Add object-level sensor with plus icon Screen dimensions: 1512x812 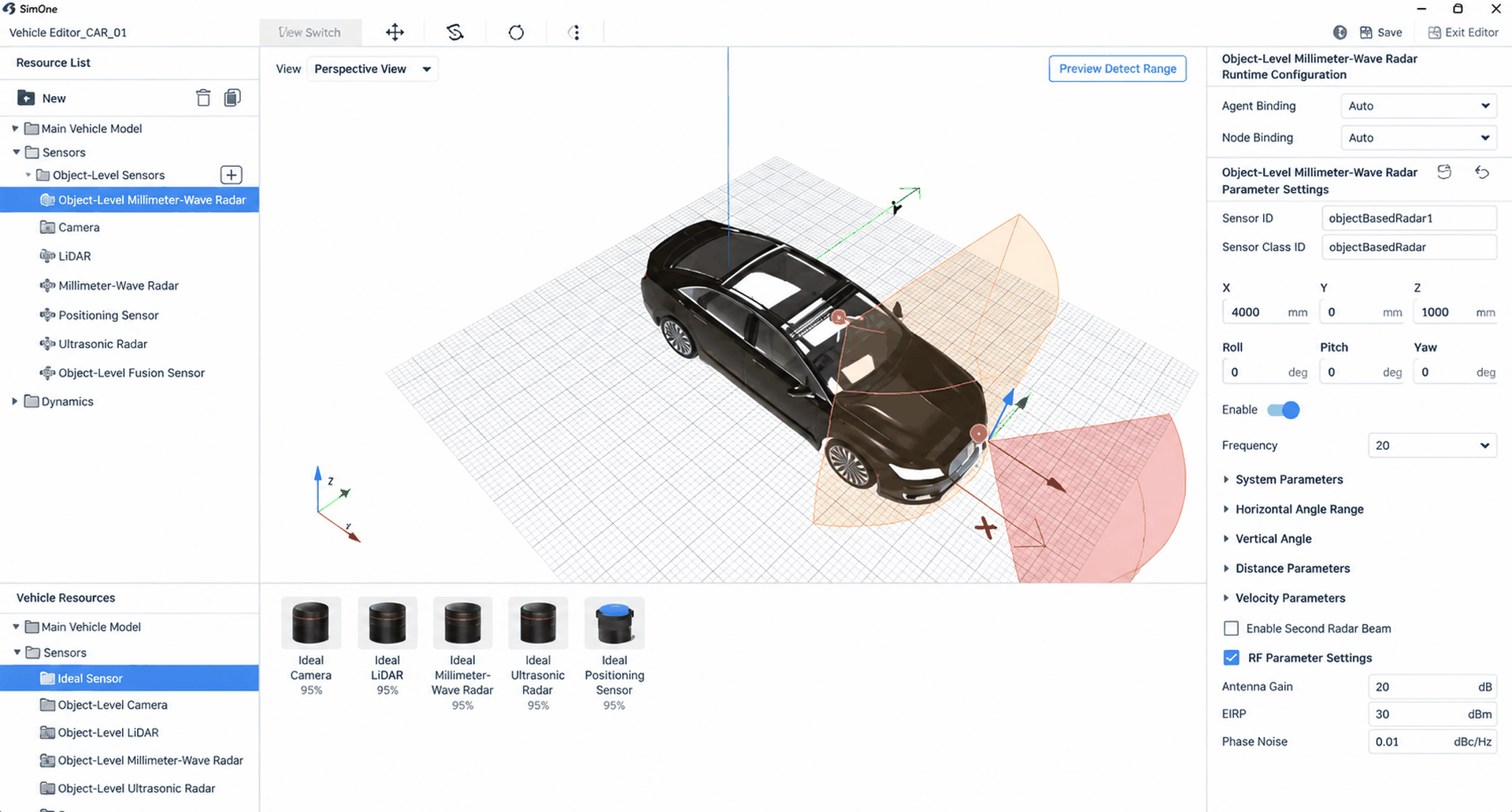(231, 175)
